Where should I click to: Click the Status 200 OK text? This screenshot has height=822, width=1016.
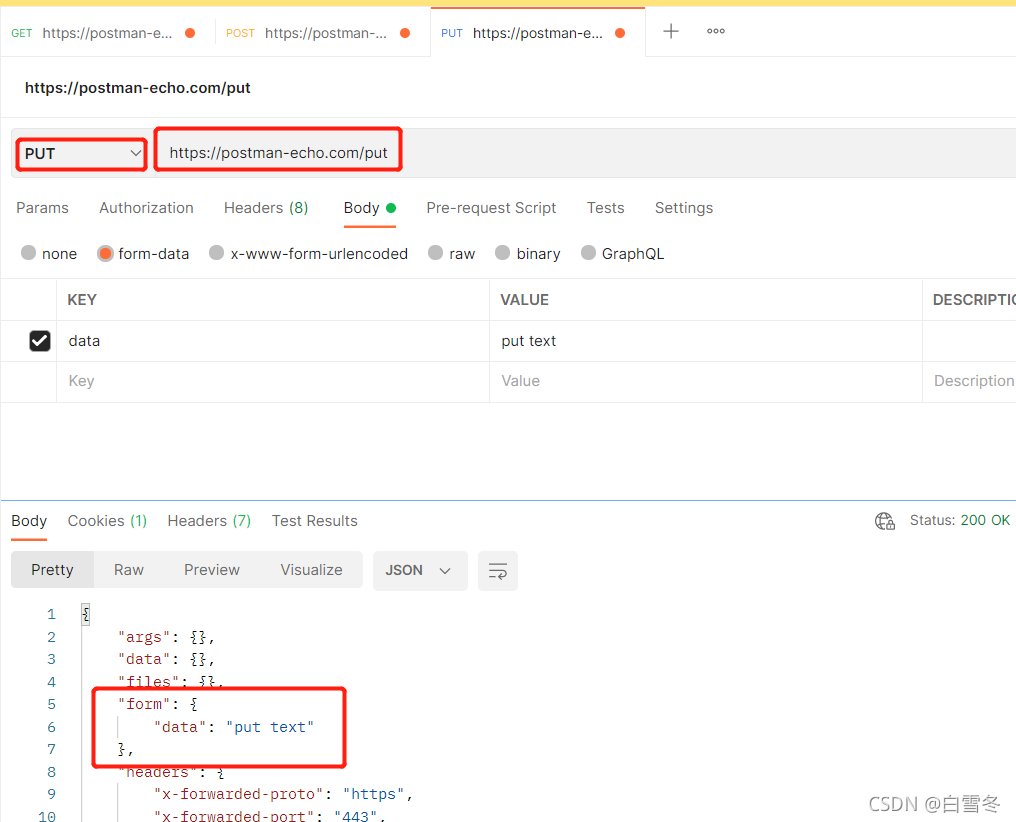pyautogui.click(x=960, y=520)
